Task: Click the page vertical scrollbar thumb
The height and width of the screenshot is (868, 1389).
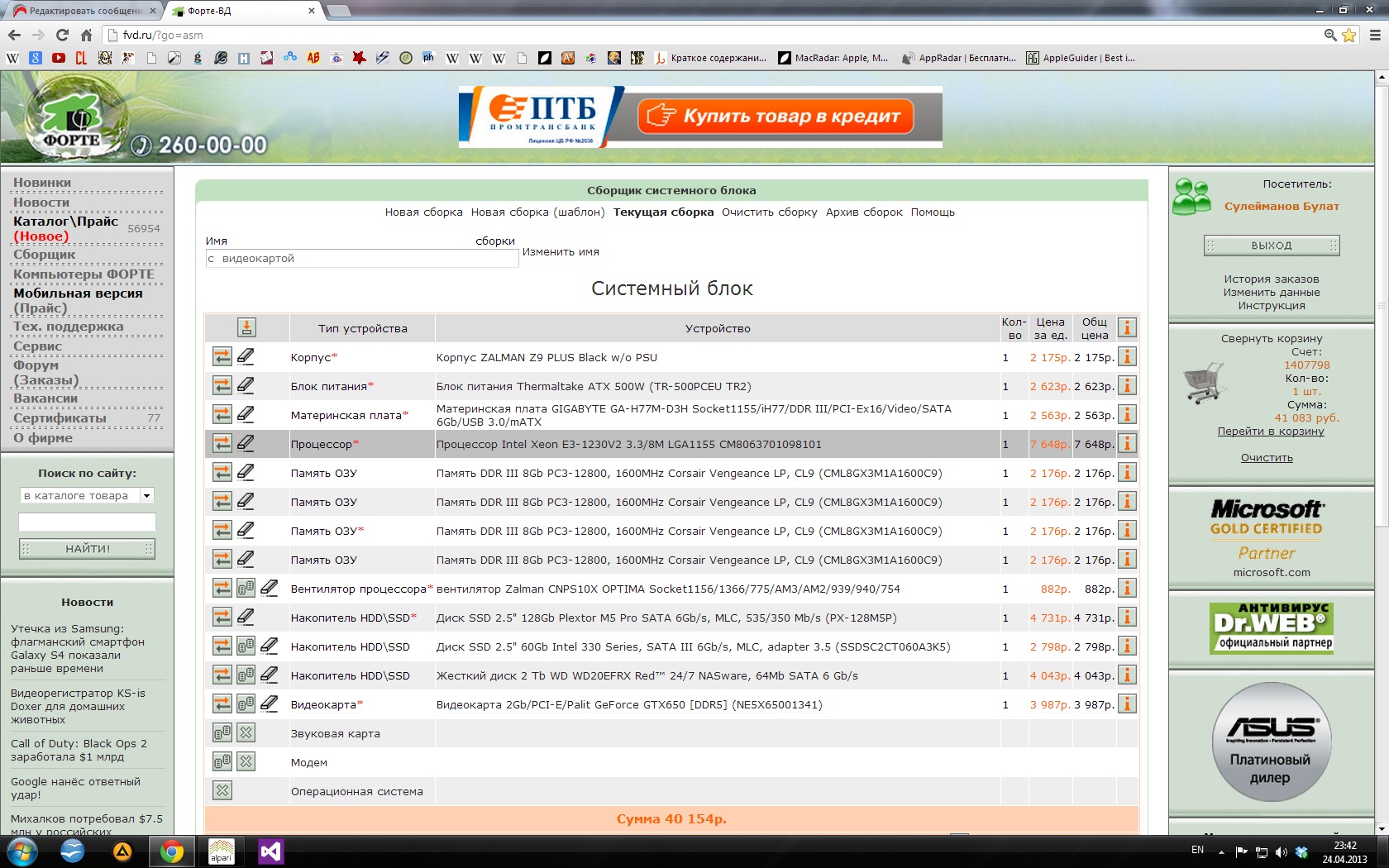Action: (x=1382, y=306)
